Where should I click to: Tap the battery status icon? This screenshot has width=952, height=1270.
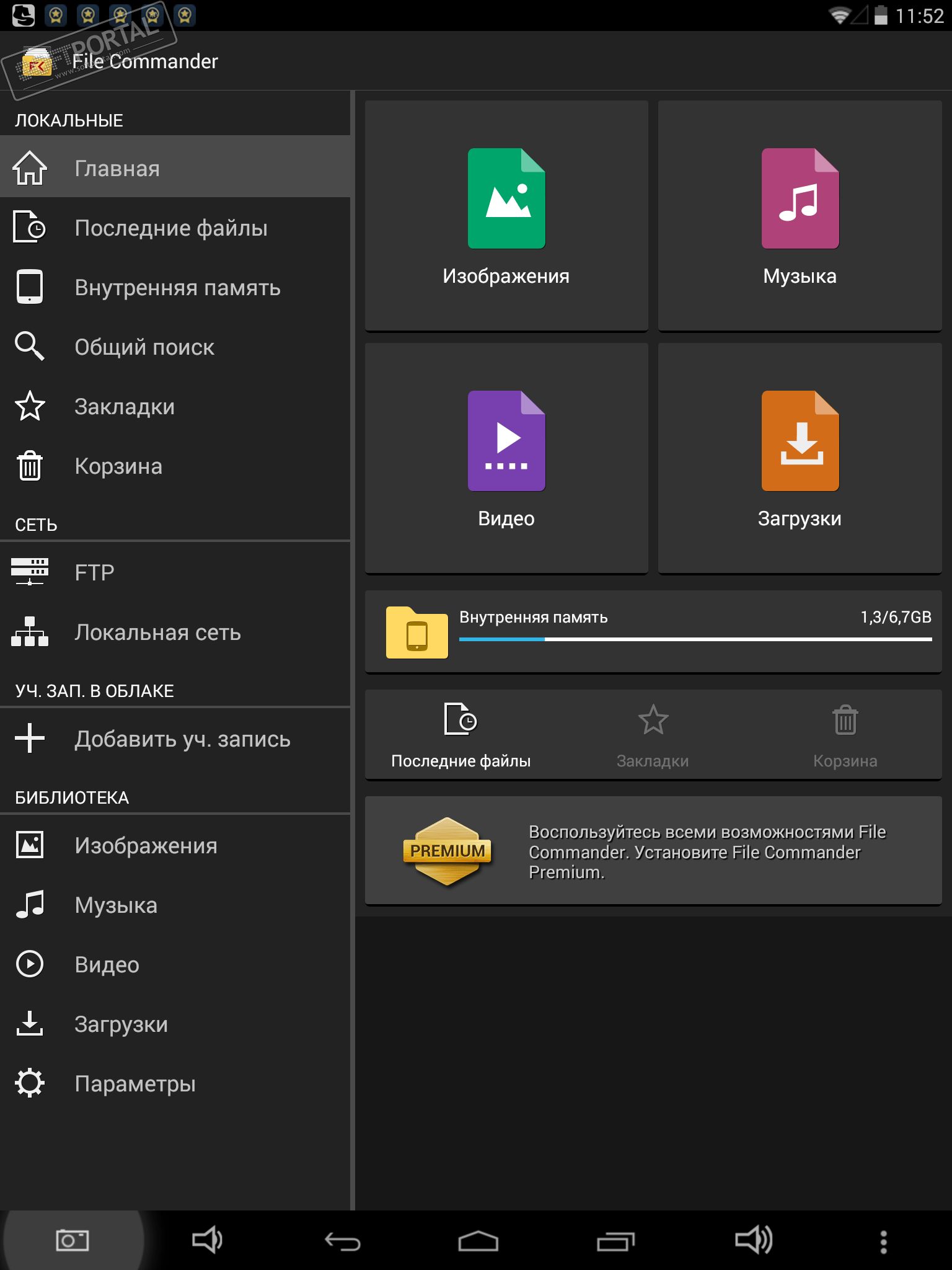[881, 15]
